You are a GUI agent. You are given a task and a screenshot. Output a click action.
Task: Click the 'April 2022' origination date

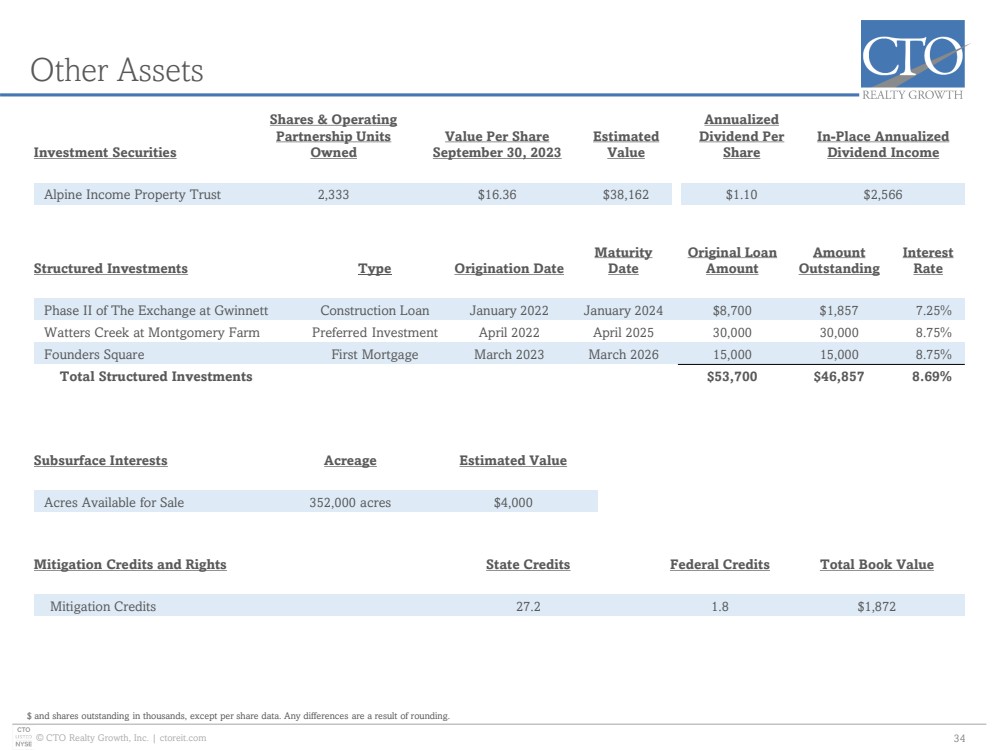[x=509, y=332]
